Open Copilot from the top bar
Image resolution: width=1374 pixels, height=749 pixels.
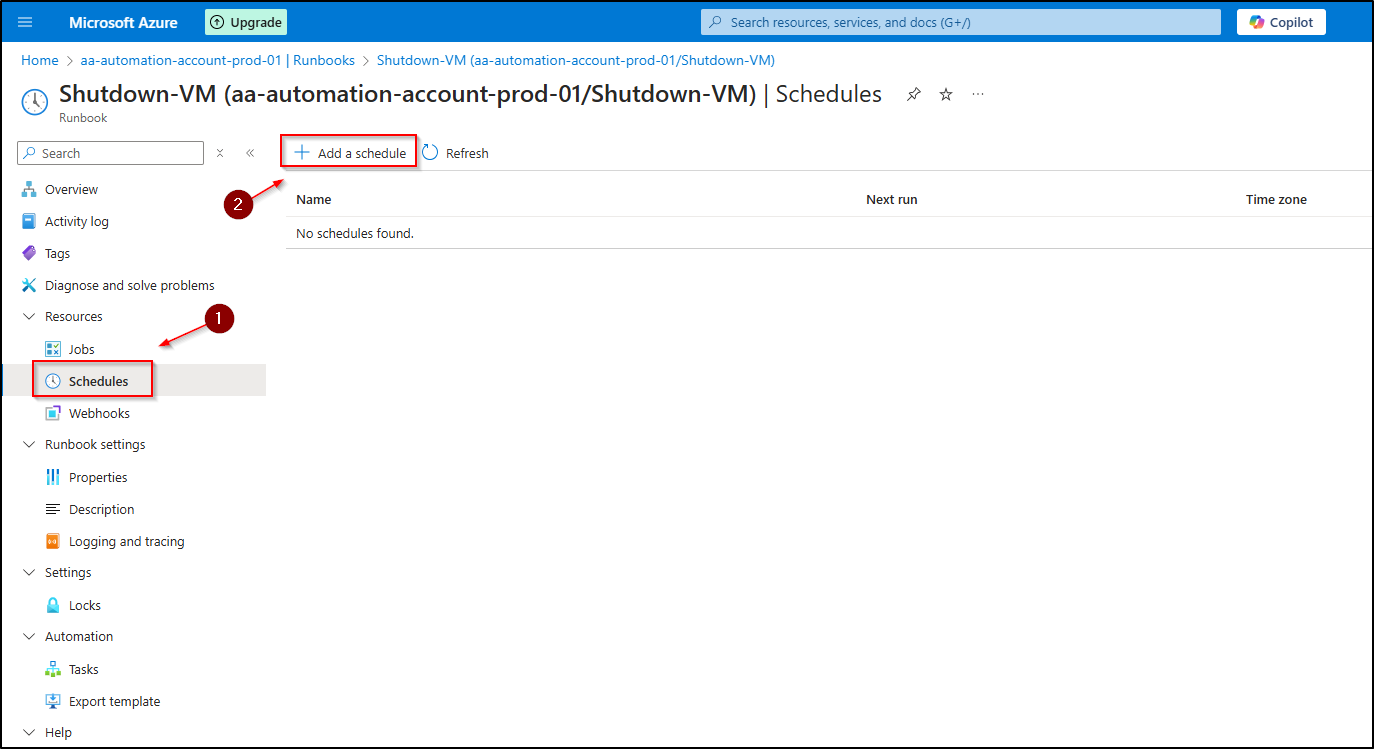(1281, 22)
